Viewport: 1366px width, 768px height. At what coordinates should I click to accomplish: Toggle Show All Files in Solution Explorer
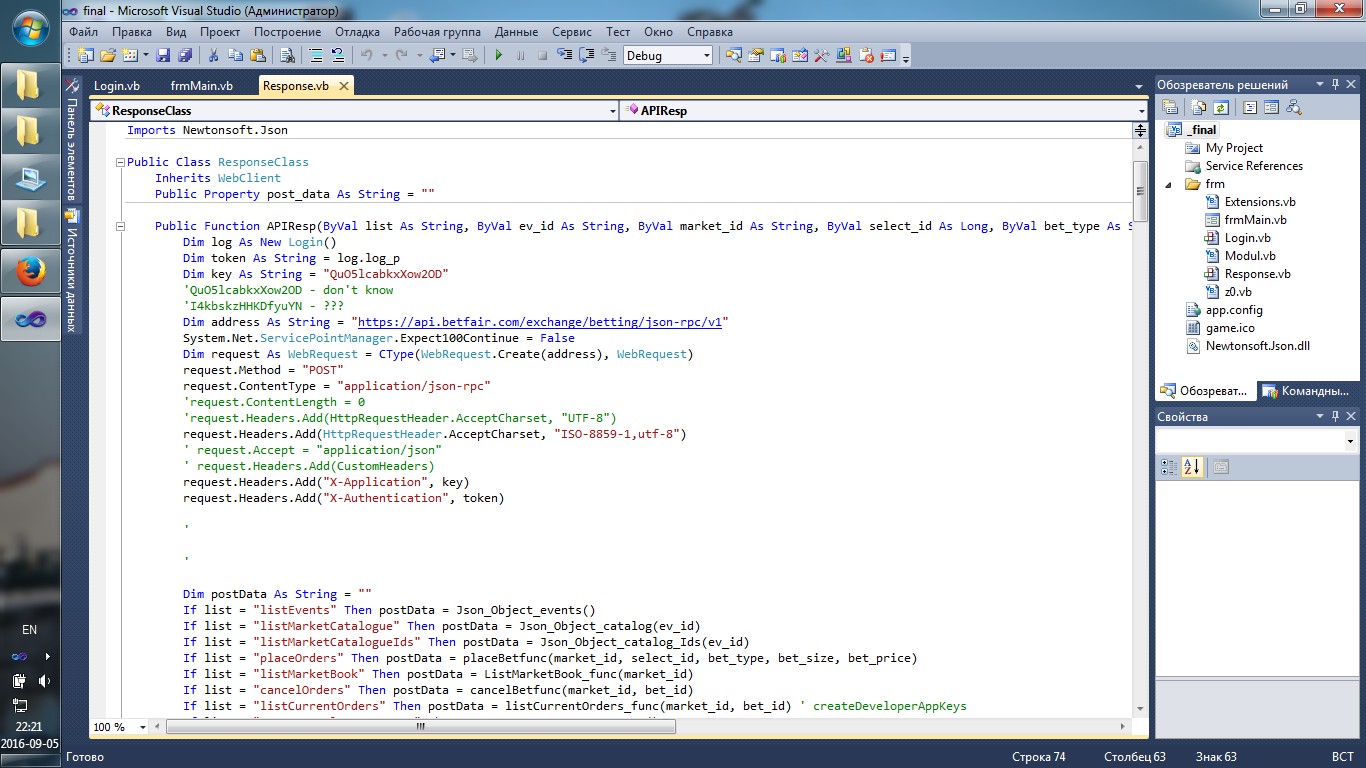[x=1198, y=107]
